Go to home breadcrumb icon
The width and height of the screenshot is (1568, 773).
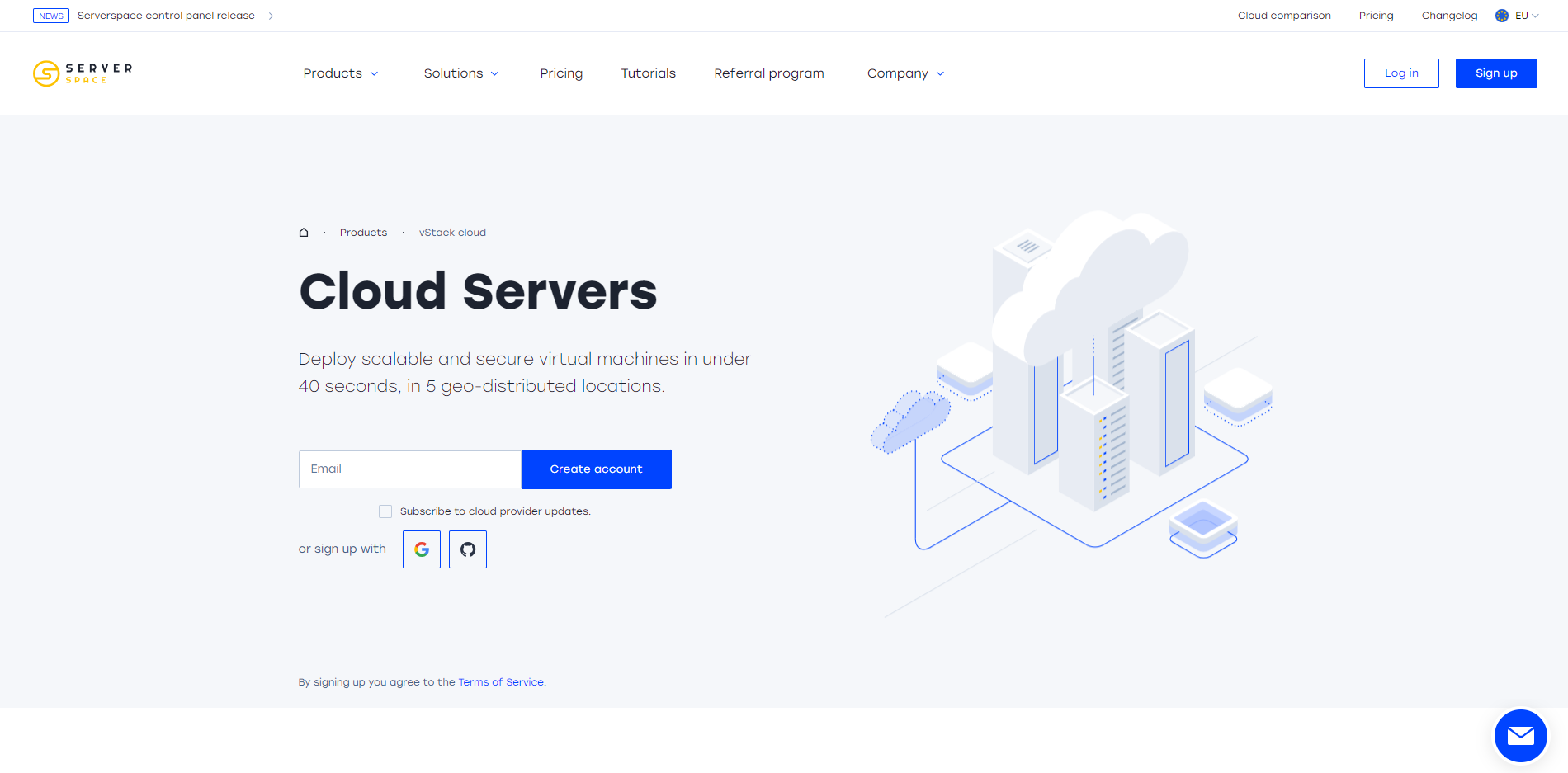click(x=304, y=233)
